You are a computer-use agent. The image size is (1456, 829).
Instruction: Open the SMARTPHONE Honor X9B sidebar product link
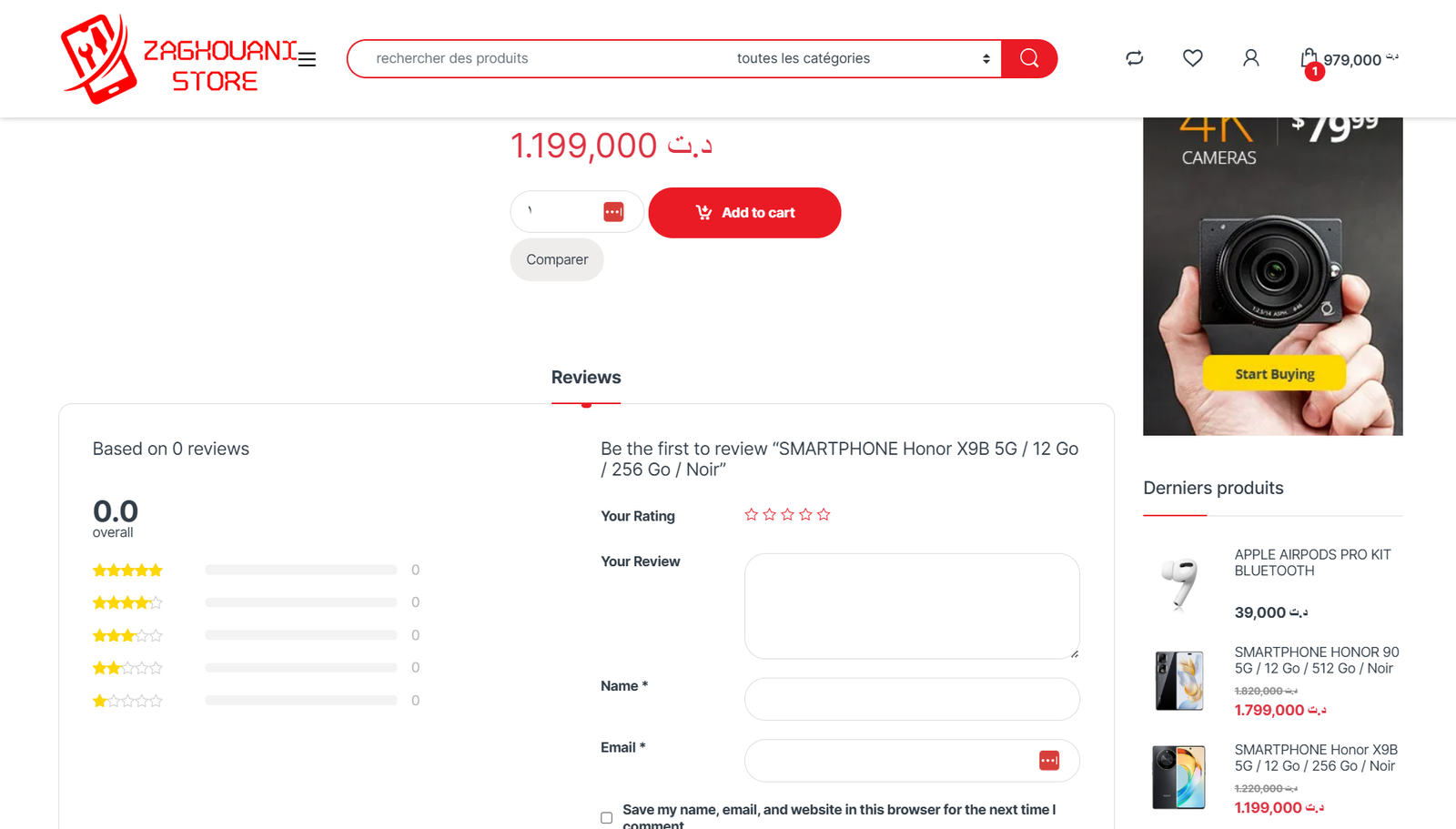1316,757
